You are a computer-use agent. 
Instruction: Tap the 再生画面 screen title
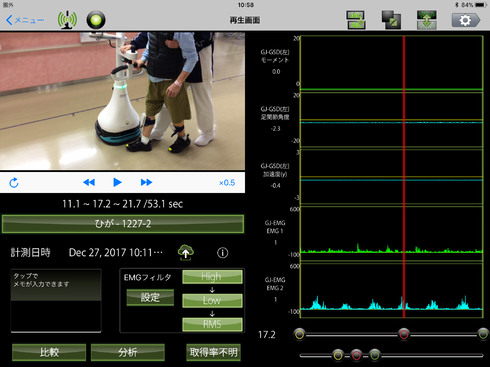tap(245, 20)
